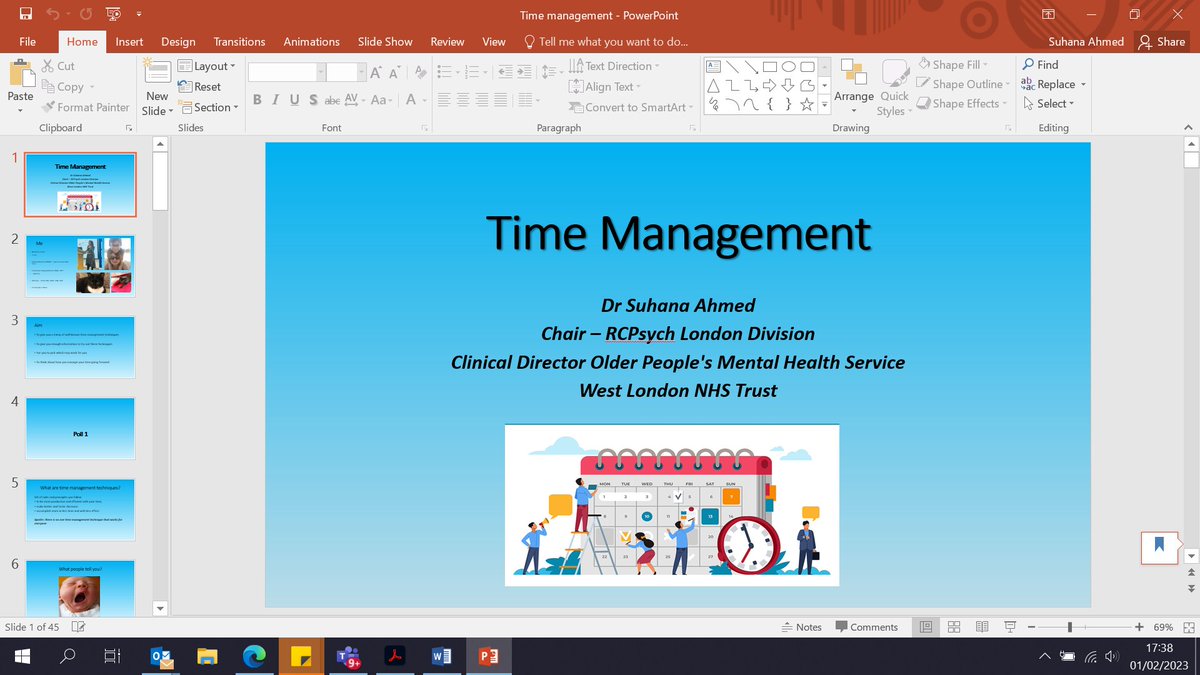Screen dimensions: 1200x675
Task: Click the Save icon in Quick Access Toolbar
Action: pyautogui.click(x=27, y=14)
